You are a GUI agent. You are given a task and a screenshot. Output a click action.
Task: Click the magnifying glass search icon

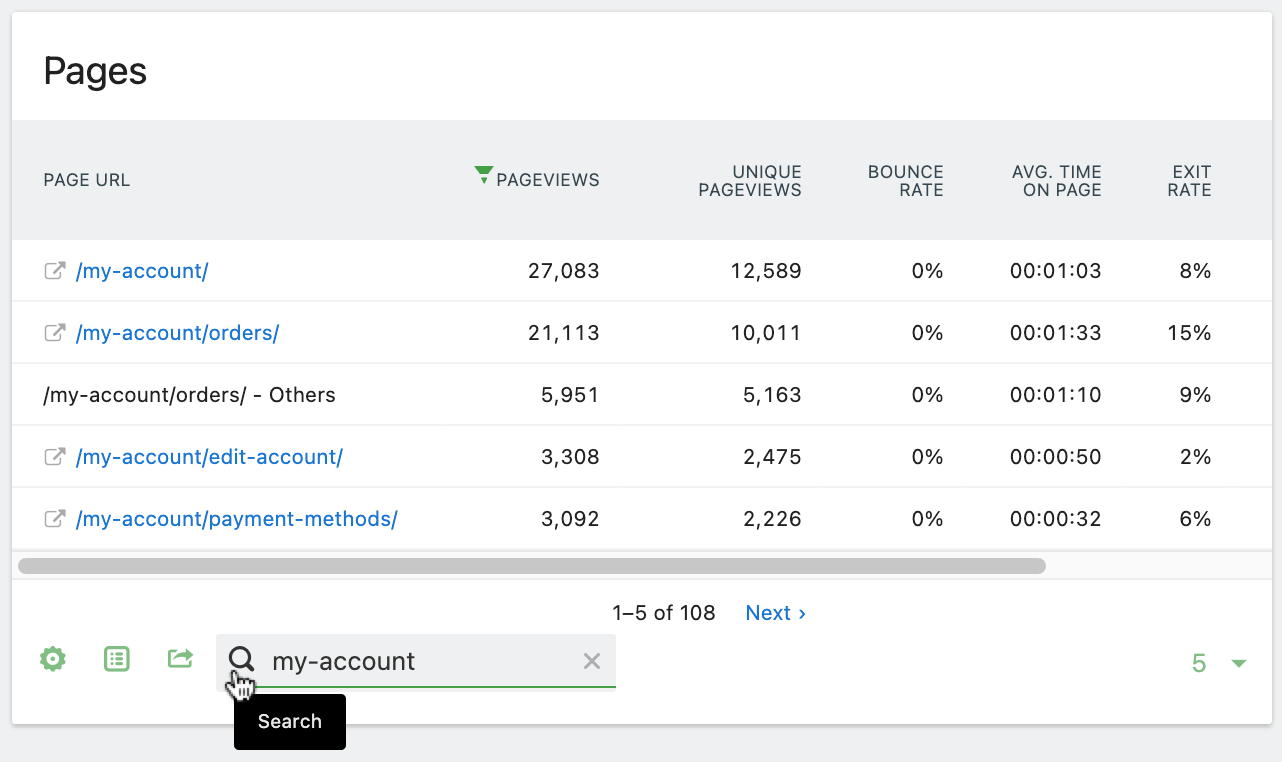pyautogui.click(x=241, y=659)
